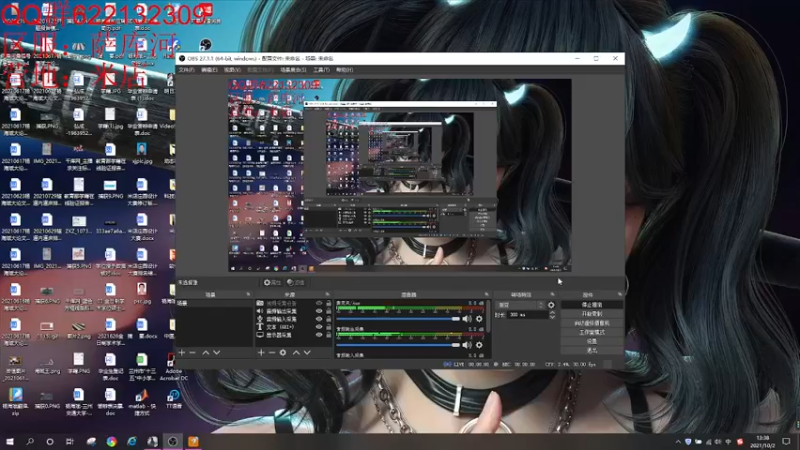Move scene up with arrow icon
Image resolution: width=800 pixels, height=450 pixels.
pyautogui.click(x=206, y=353)
